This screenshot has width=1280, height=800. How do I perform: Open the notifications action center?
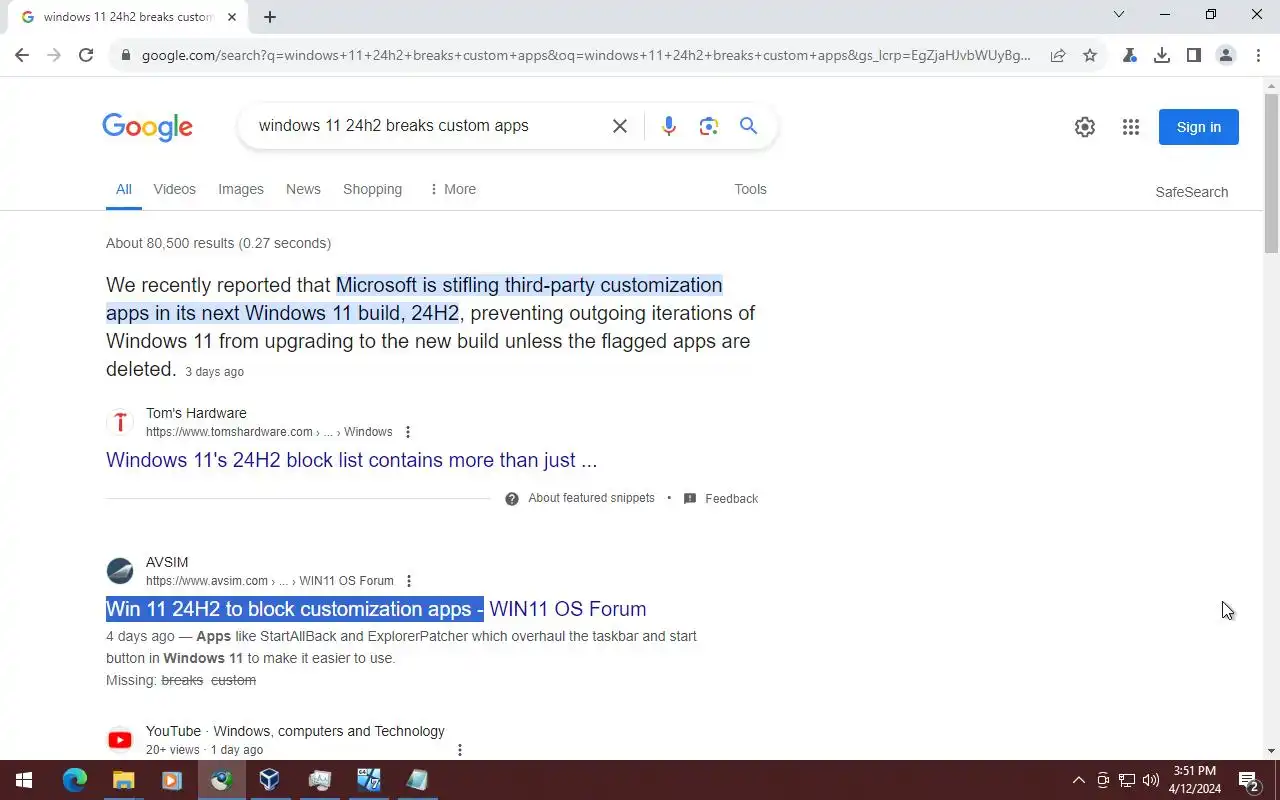1248,780
